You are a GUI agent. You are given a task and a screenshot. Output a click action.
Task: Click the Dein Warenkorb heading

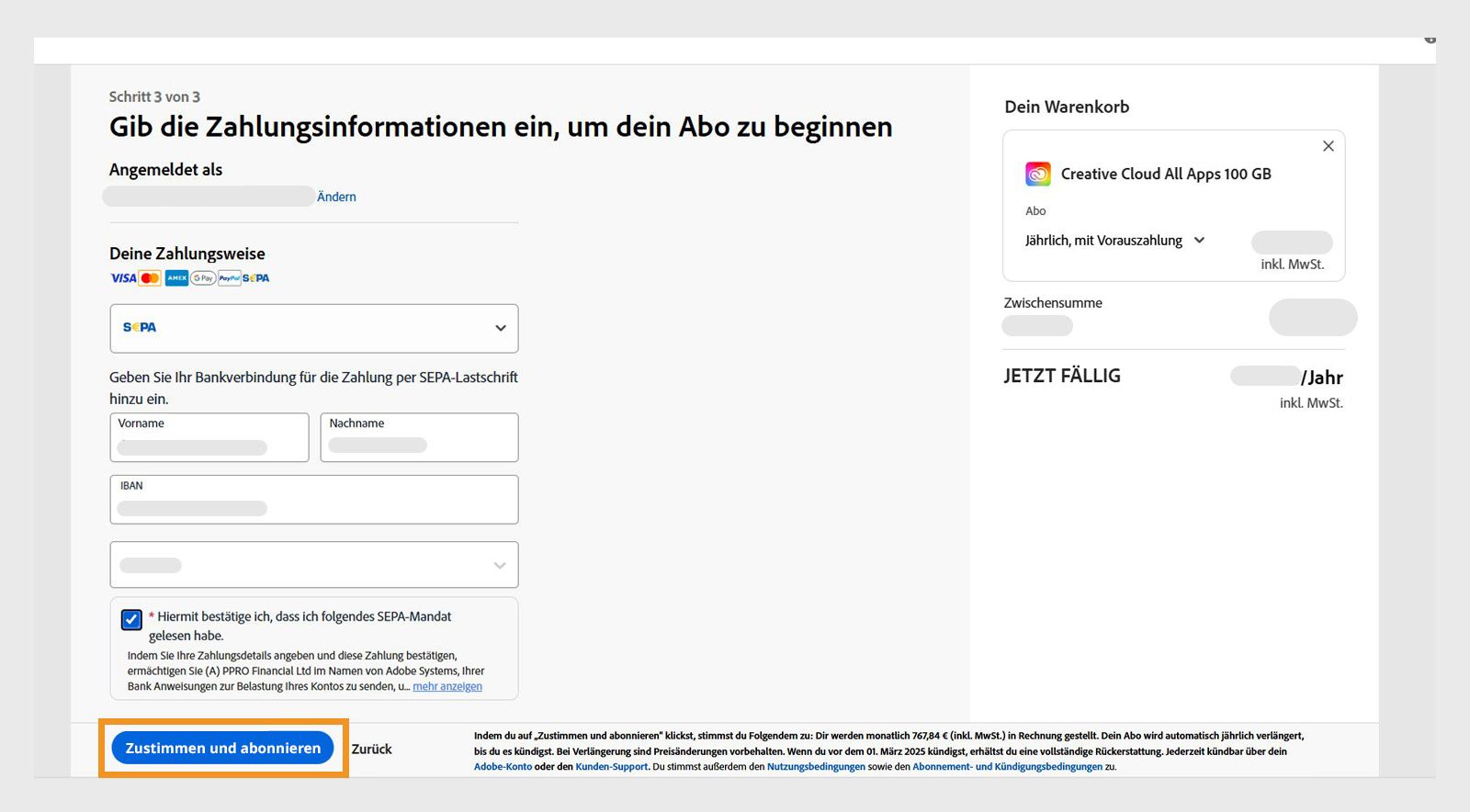[1067, 107]
